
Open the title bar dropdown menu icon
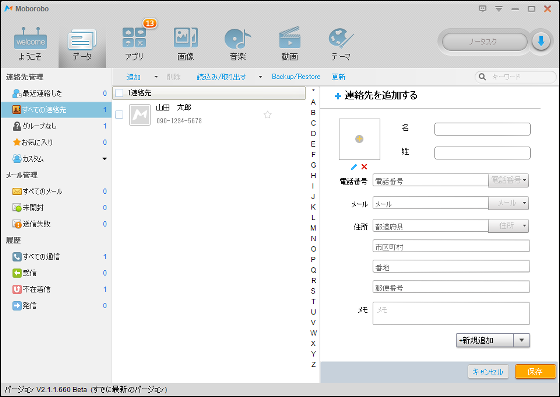pyautogui.click(x=499, y=9)
